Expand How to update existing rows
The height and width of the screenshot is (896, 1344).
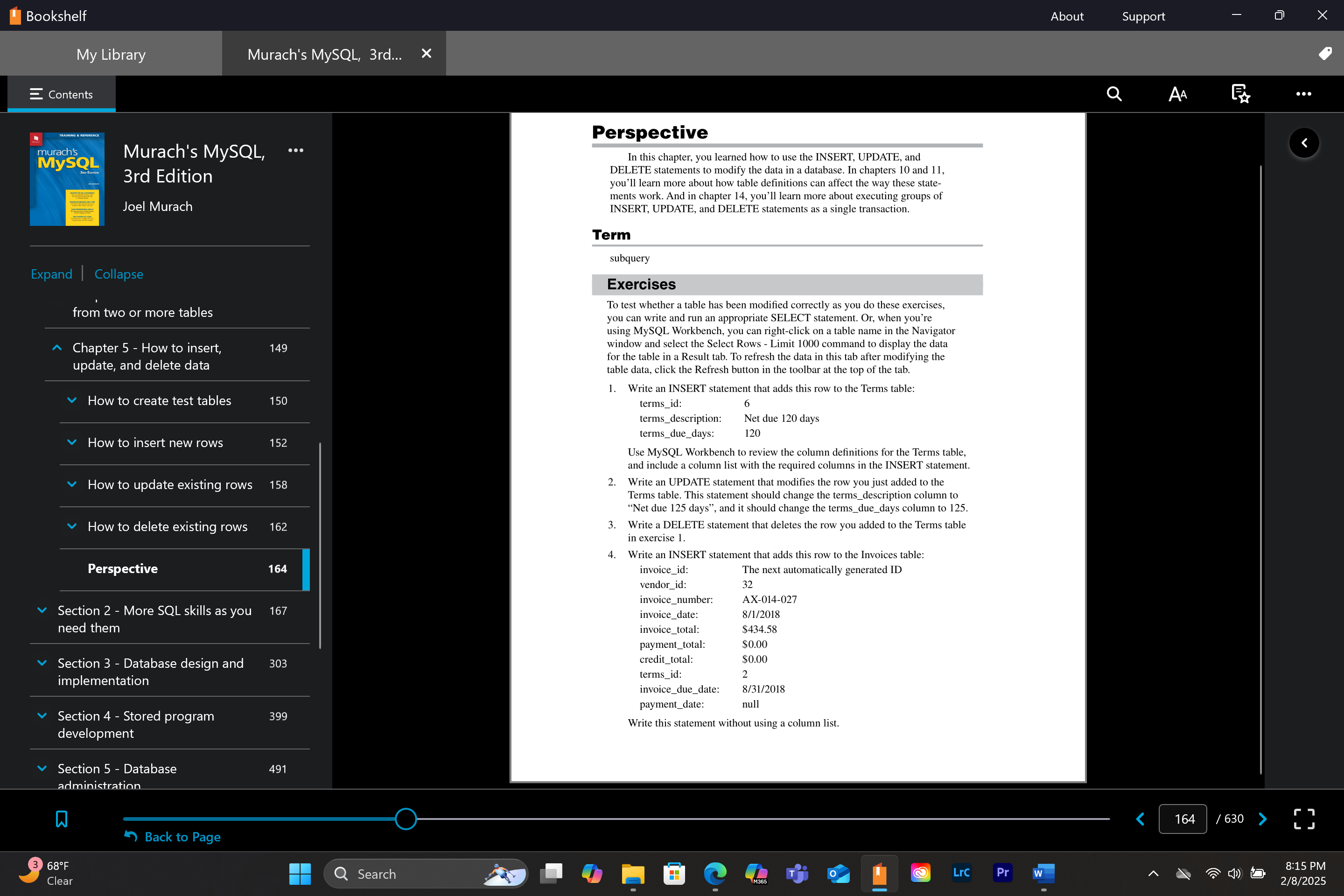pos(72,484)
